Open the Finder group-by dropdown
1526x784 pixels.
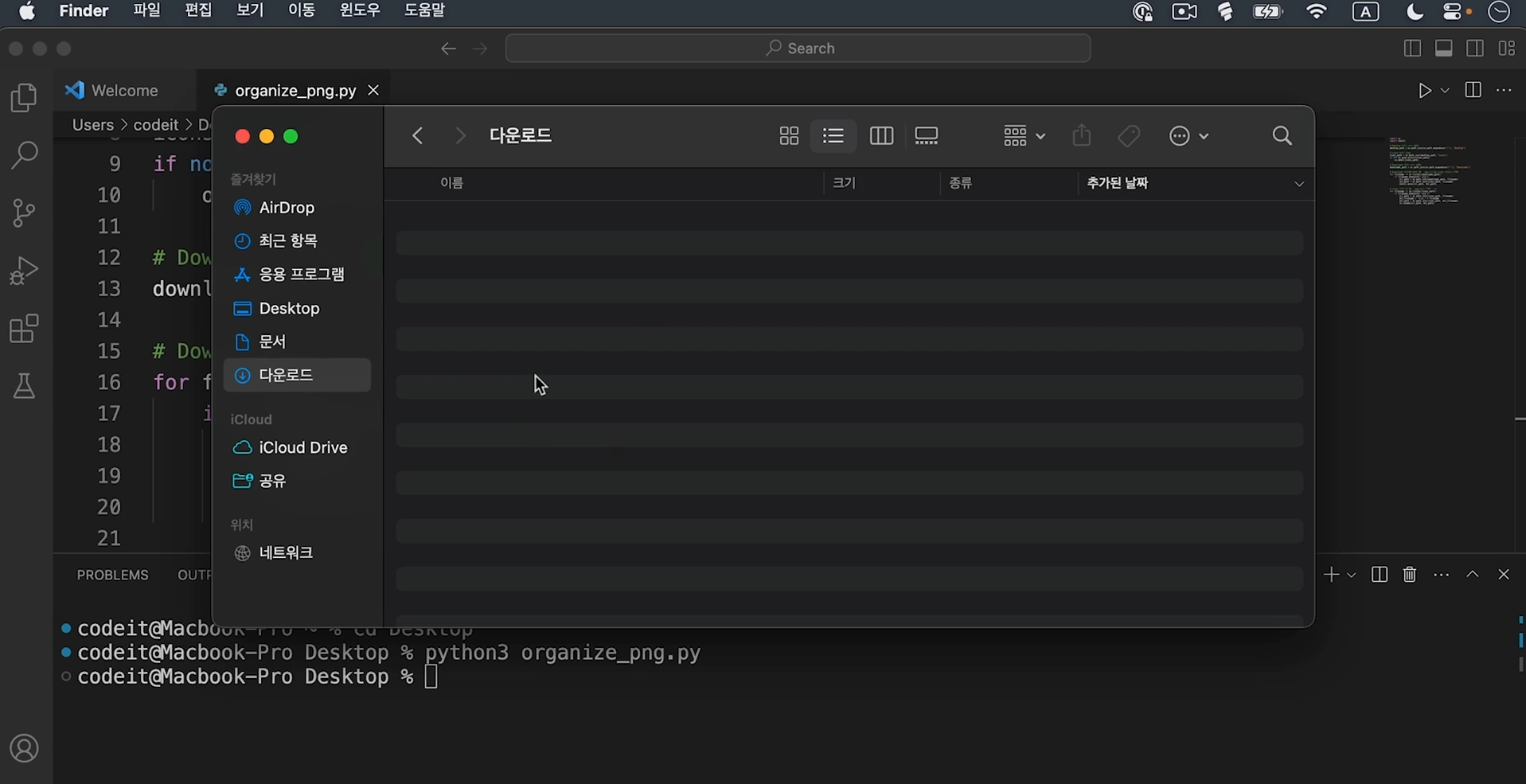tap(1024, 136)
